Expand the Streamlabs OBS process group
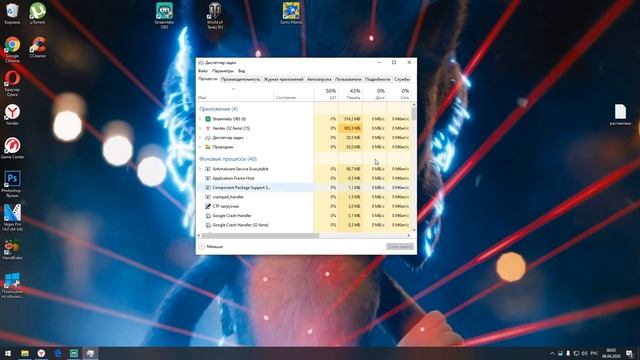The height and width of the screenshot is (360, 640). 200,119
